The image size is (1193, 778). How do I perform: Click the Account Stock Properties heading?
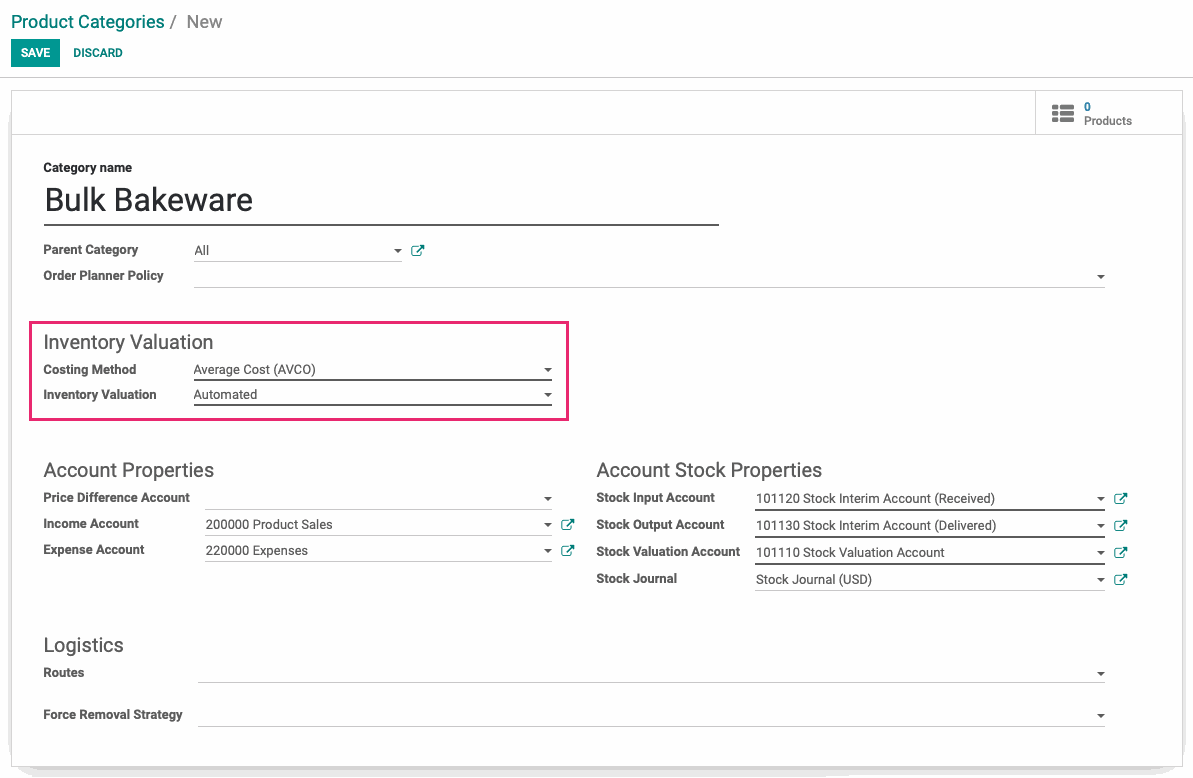[x=709, y=470]
